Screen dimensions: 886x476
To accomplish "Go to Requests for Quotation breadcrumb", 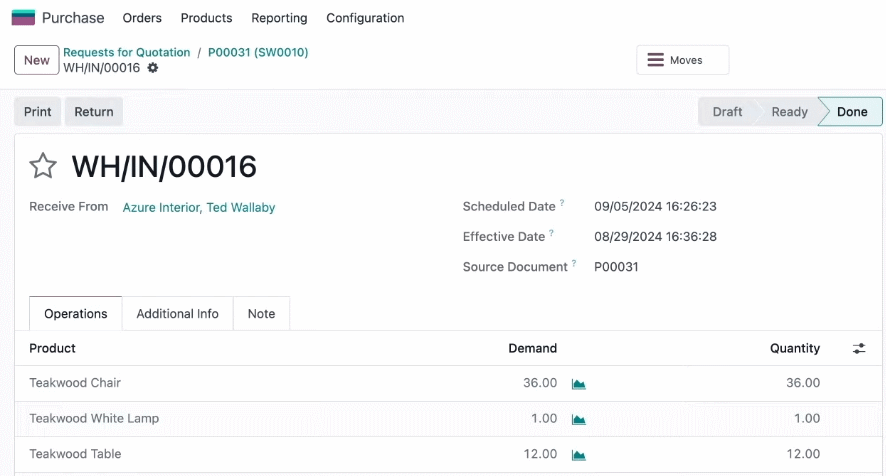I will (127, 52).
